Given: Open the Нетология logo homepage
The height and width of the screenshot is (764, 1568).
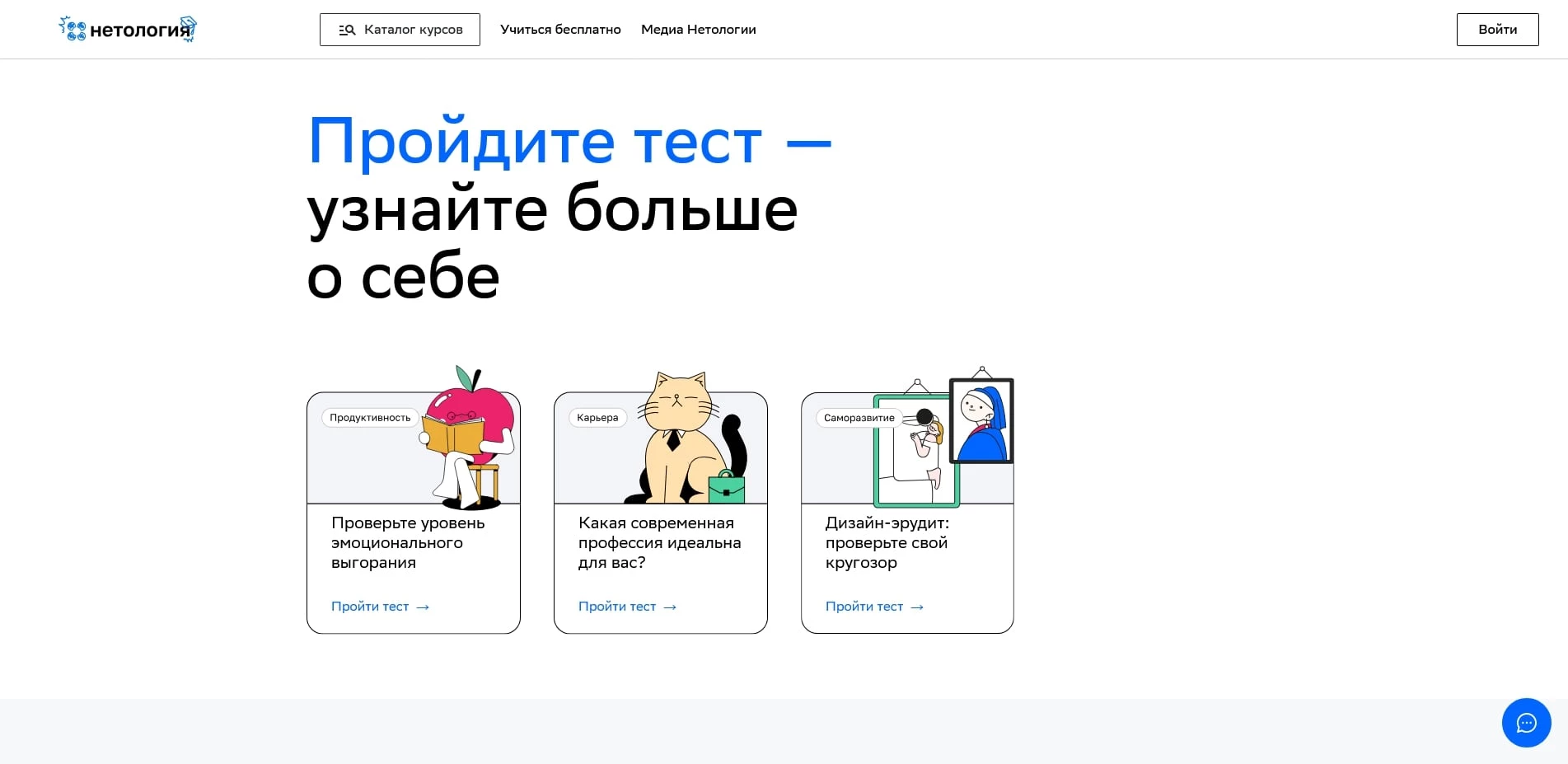Looking at the screenshot, I should 127,29.
